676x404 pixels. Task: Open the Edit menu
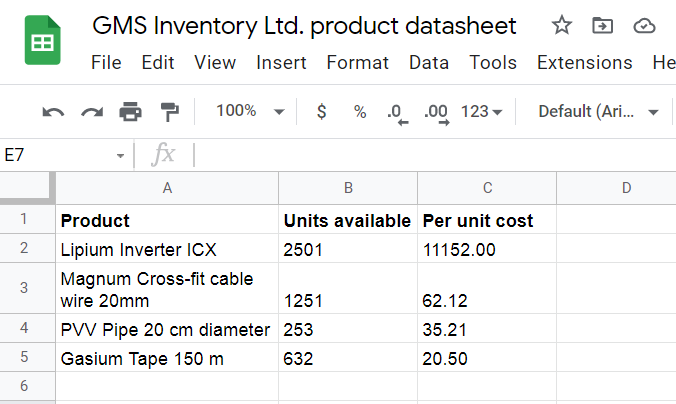pyautogui.click(x=158, y=63)
